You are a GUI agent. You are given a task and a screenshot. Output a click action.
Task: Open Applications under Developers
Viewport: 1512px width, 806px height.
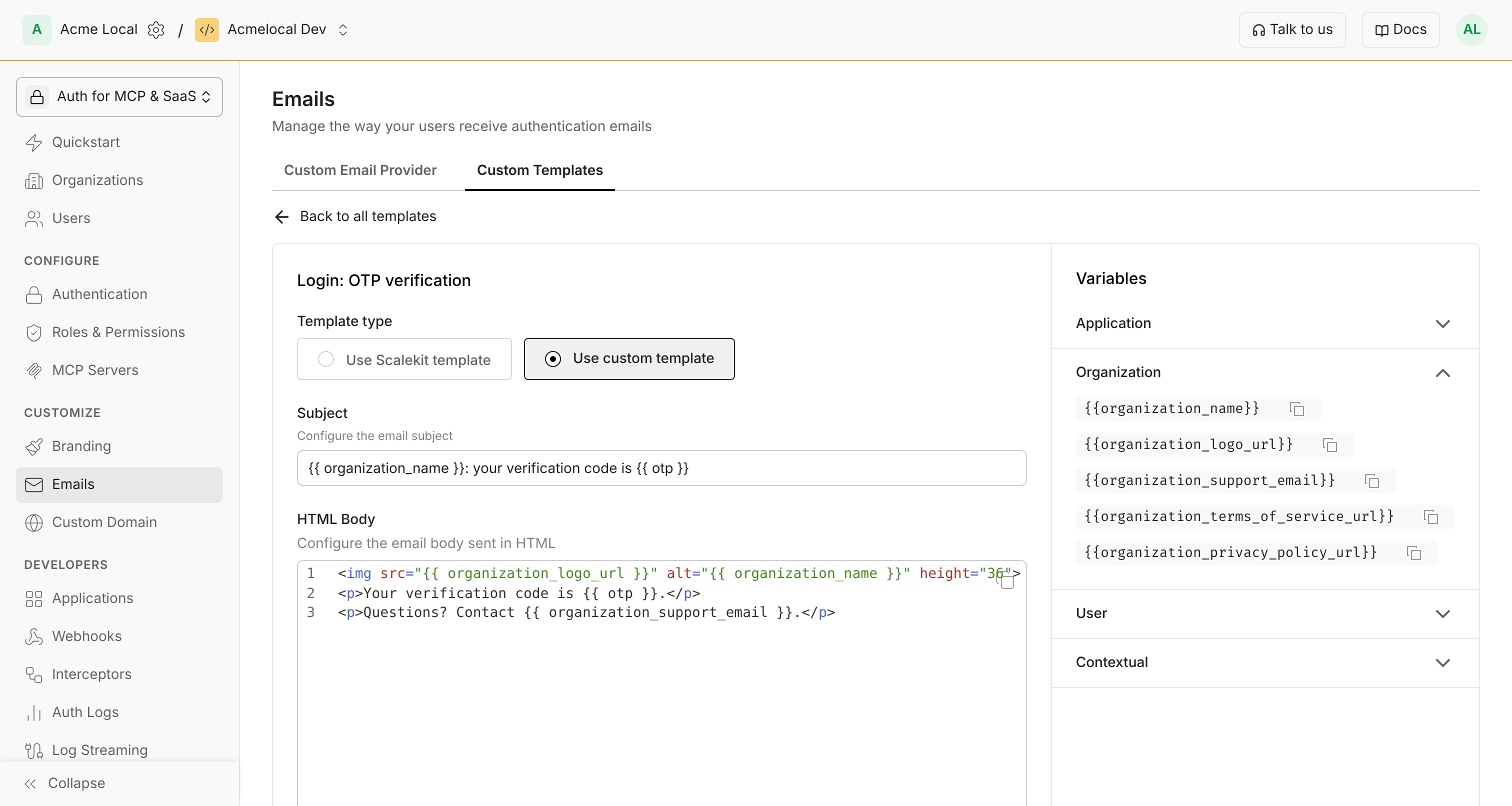(119, 598)
